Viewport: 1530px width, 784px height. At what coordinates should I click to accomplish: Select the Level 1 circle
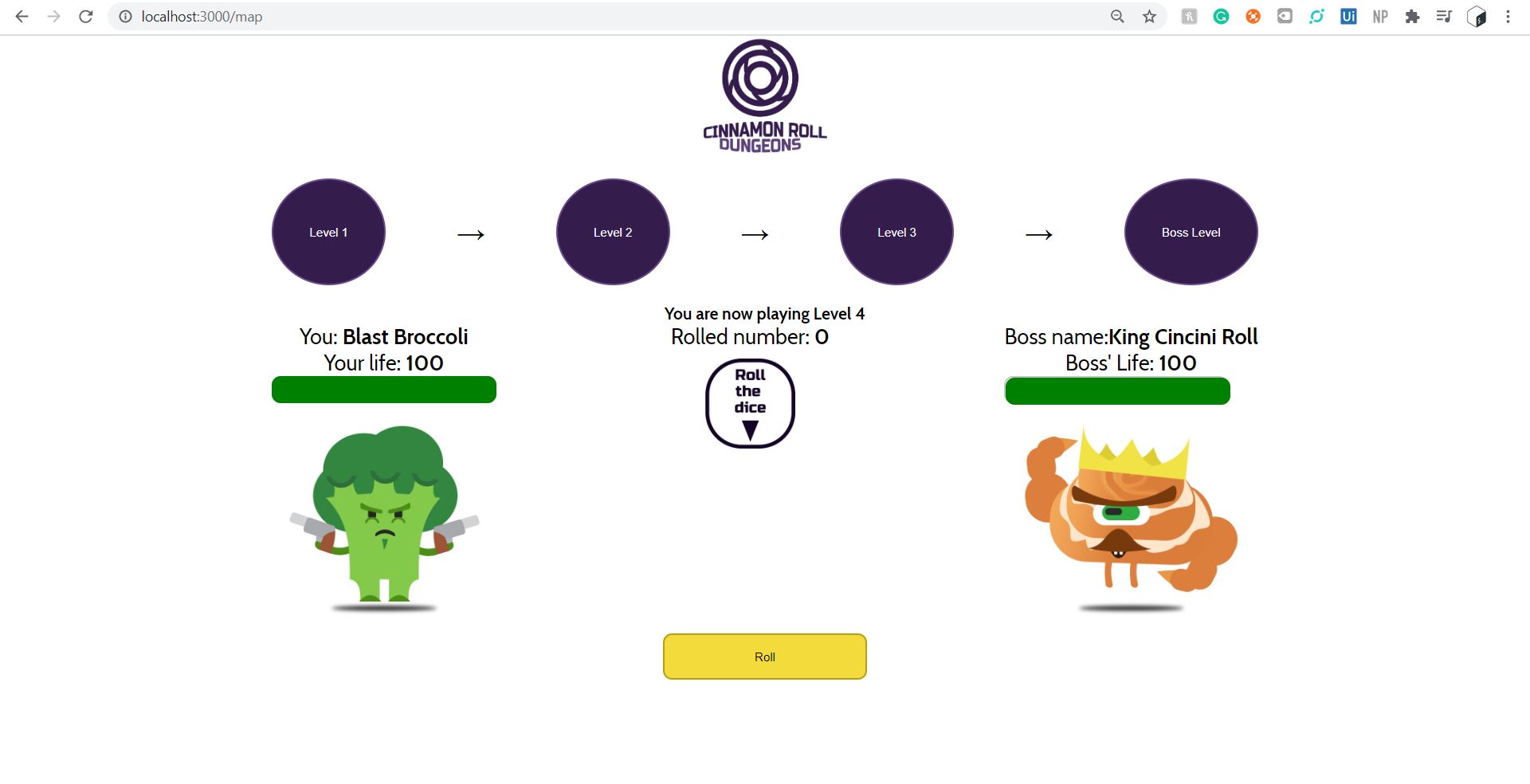click(328, 232)
